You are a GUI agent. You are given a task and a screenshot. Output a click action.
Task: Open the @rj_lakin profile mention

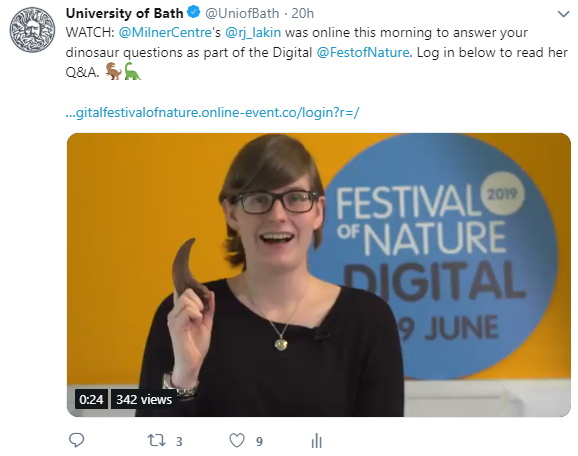point(253,32)
